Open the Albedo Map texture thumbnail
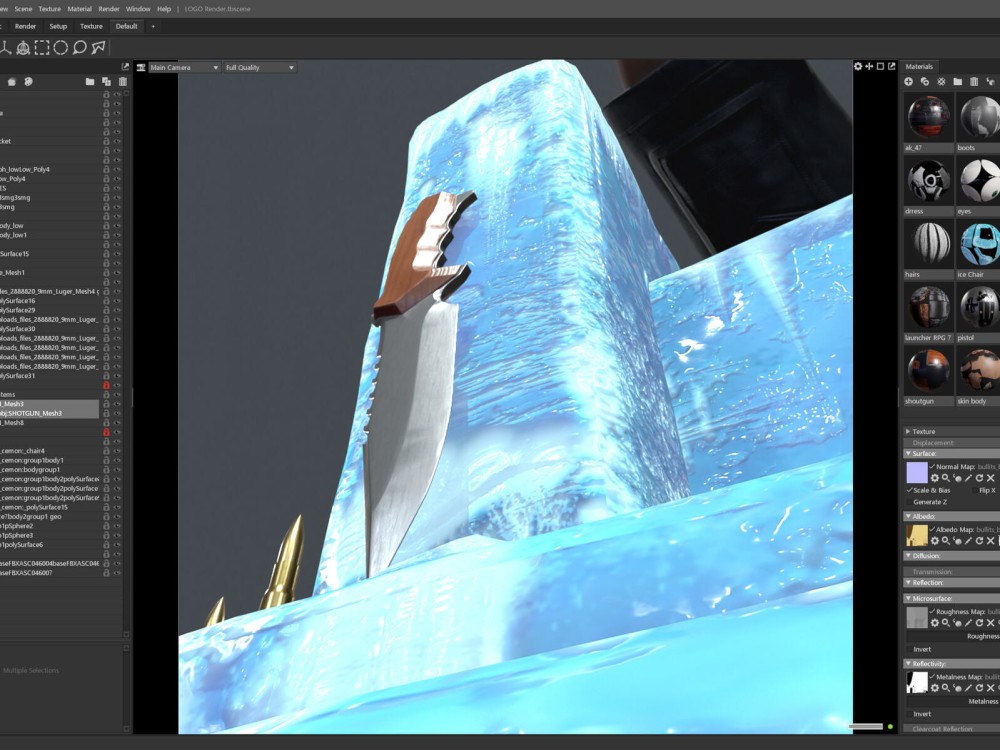The image size is (1000, 750). pos(916,535)
